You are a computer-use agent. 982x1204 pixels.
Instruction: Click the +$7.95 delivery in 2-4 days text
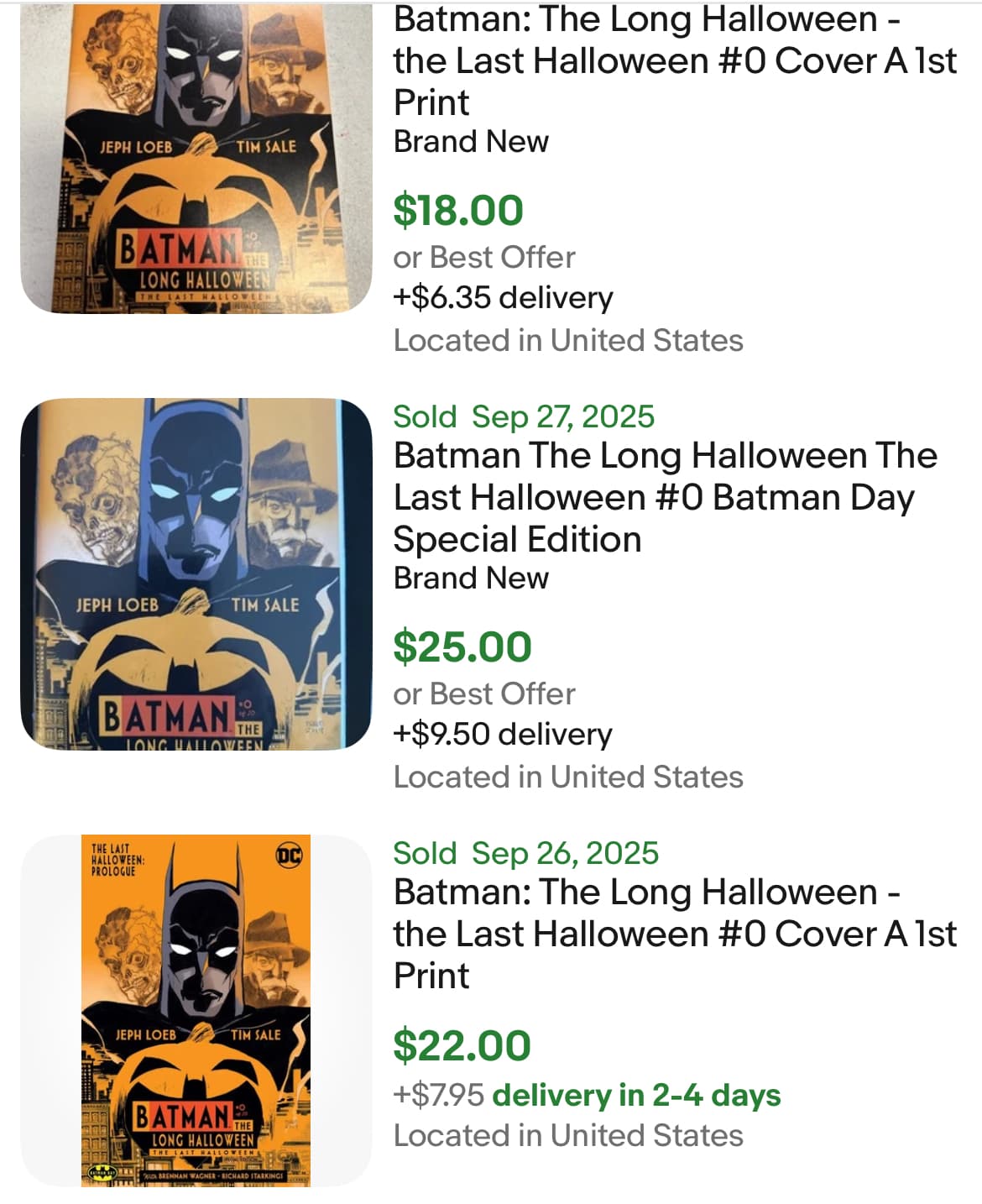pyautogui.click(x=587, y=1095)
